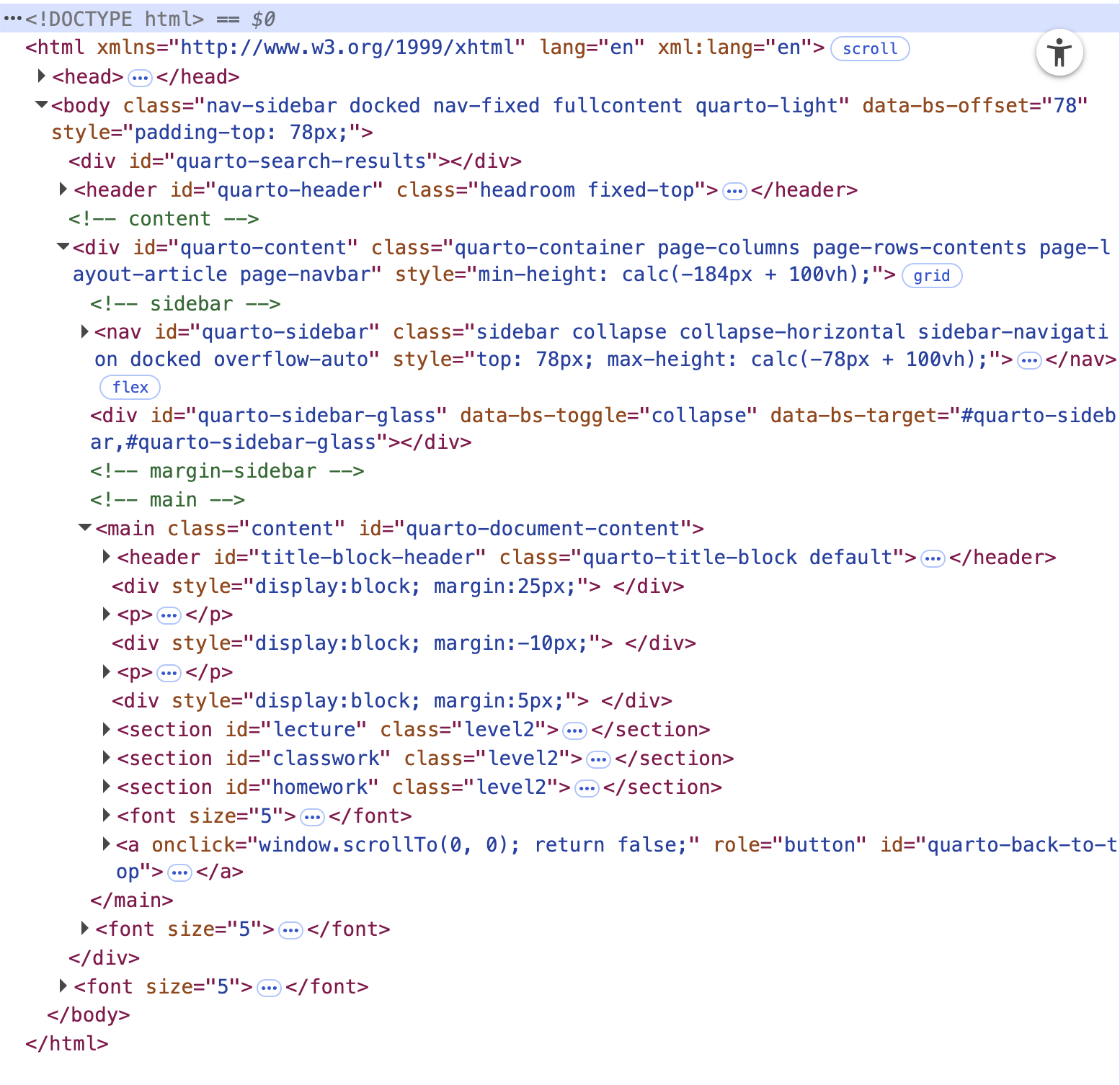This screenshot has height=1085, width=1120.
Task: Click ellipsis at DOCTYPE line start
Action: [12, 19]
